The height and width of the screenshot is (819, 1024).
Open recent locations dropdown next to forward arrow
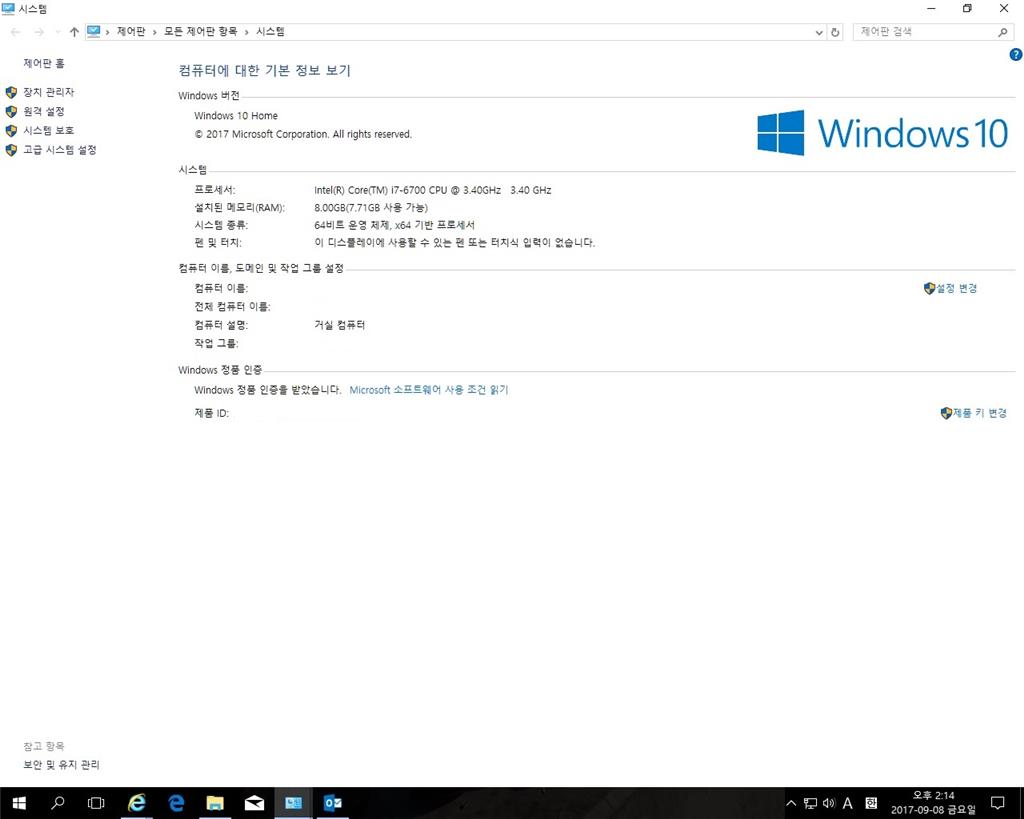57,32
